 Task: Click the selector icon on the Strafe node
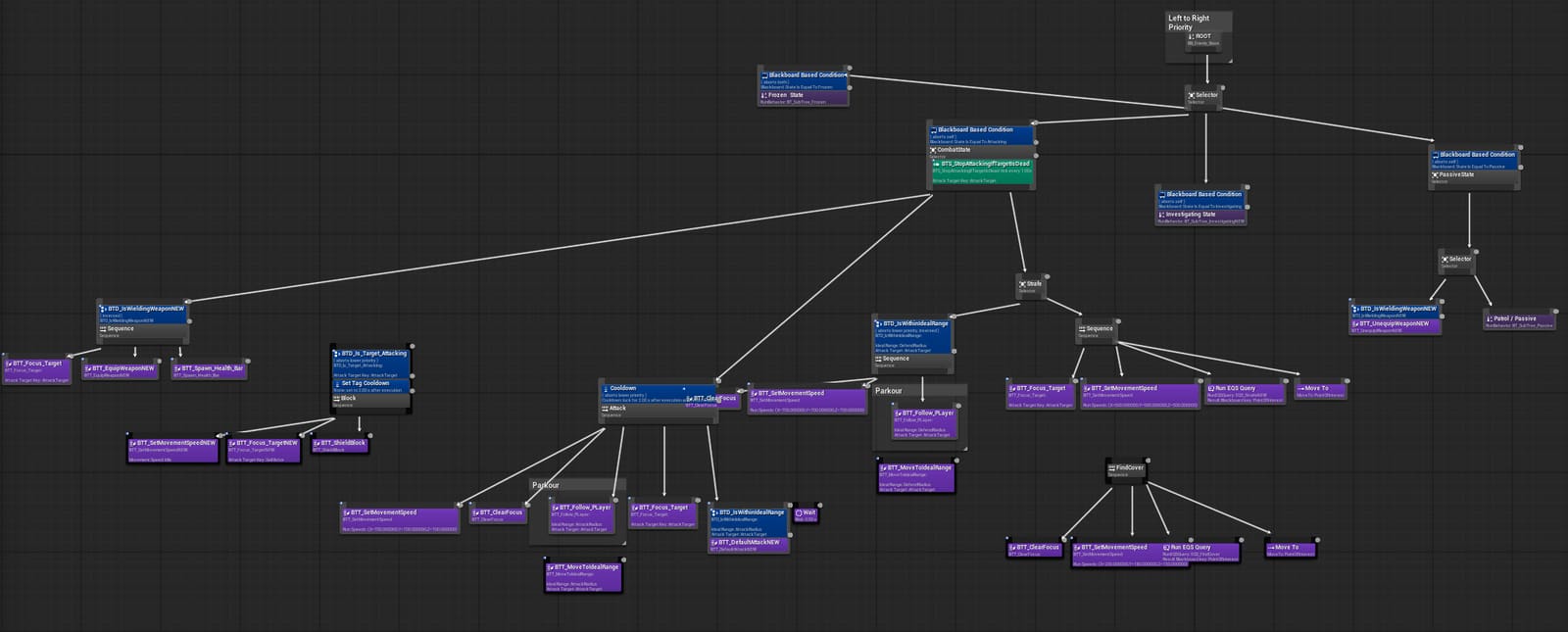(1022, 284)
